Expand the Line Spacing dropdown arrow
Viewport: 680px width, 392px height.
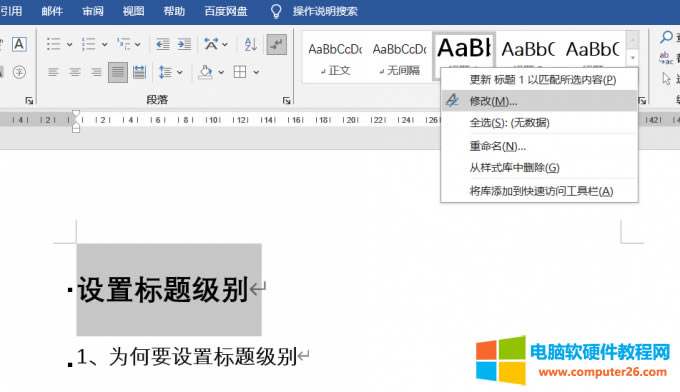(180, 72)
